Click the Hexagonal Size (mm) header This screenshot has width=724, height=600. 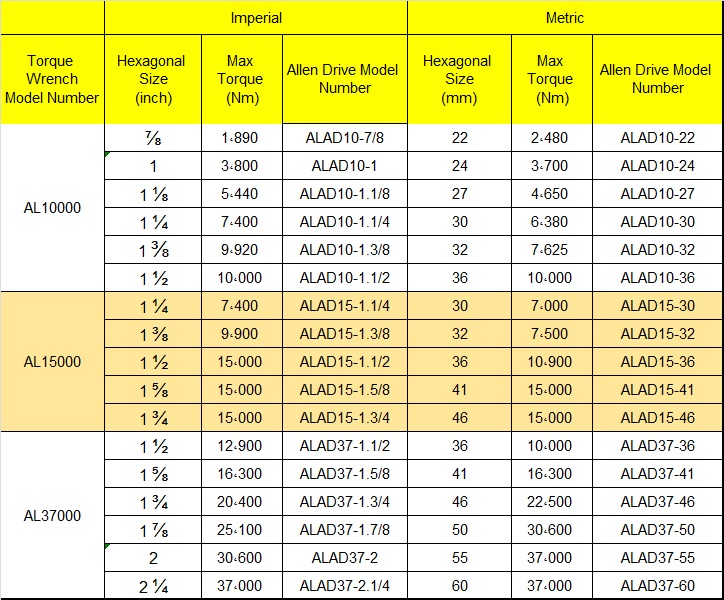(x=459, y=79)
